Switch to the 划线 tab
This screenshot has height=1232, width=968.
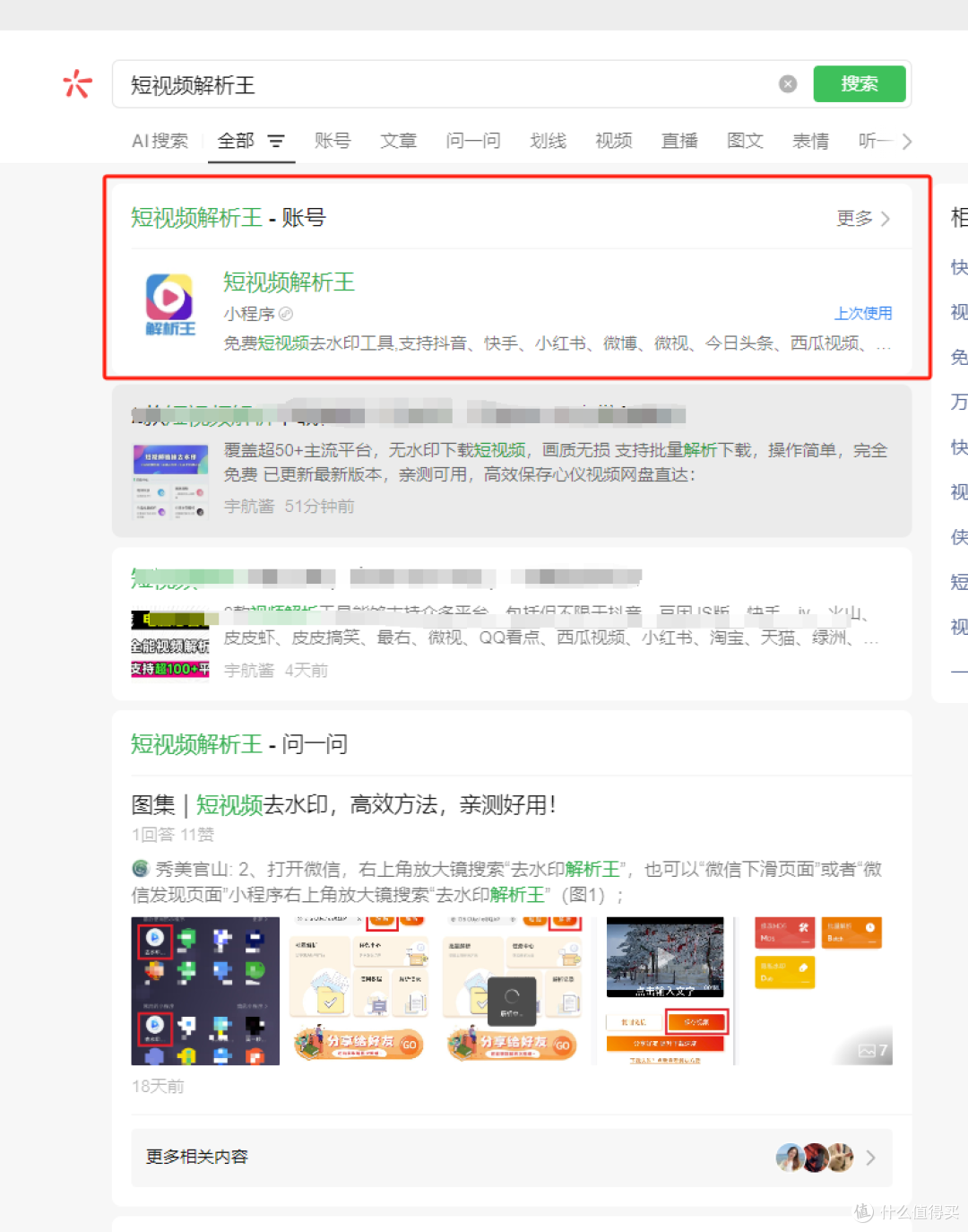[x=548, y=141]
